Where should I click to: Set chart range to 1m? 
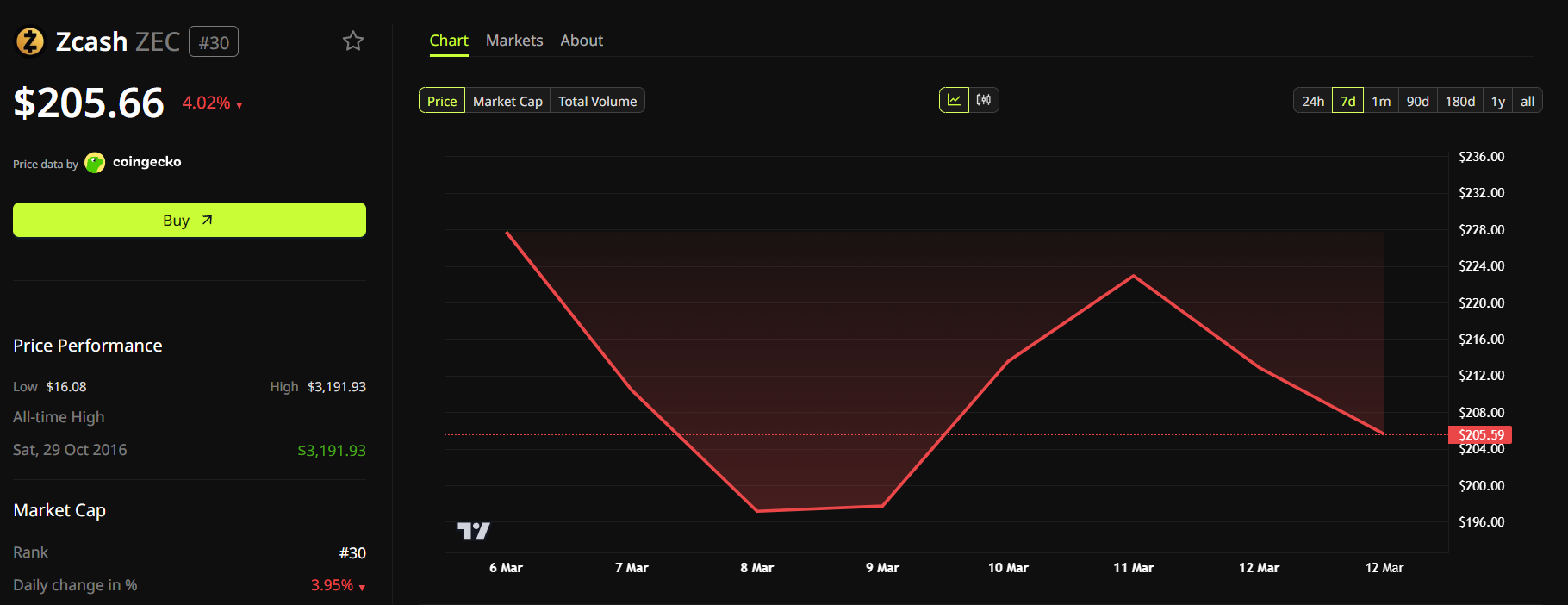click(1381, 101)
